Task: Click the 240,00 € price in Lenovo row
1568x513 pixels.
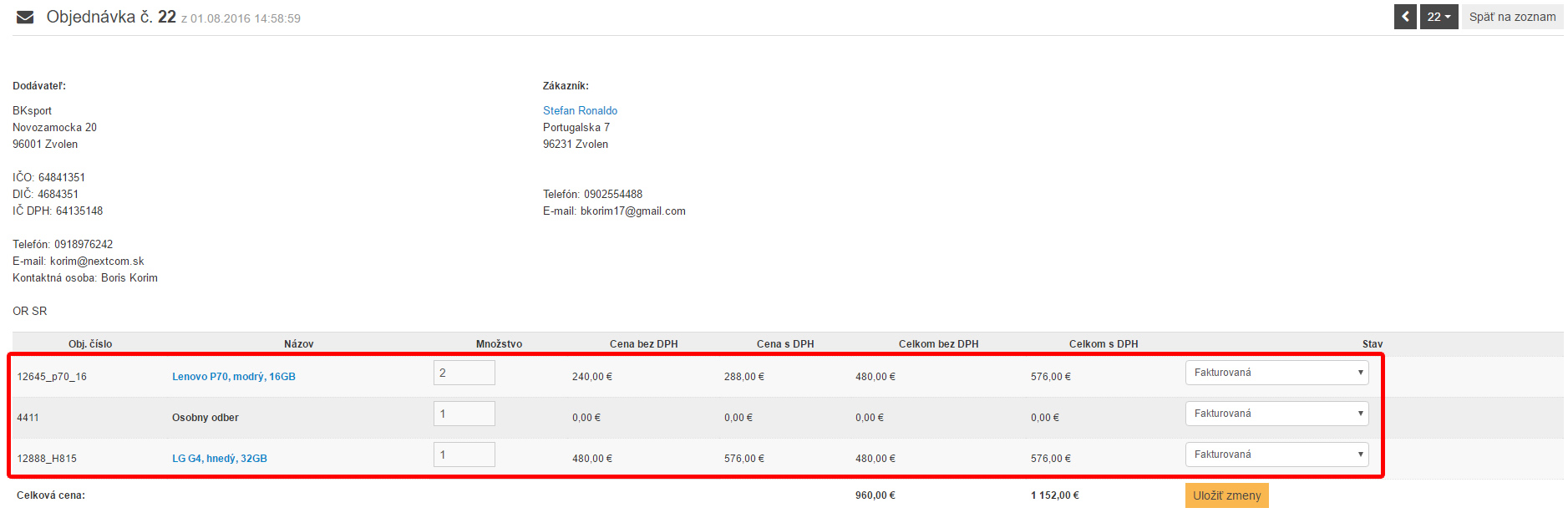Action: [x=592, y=377]
